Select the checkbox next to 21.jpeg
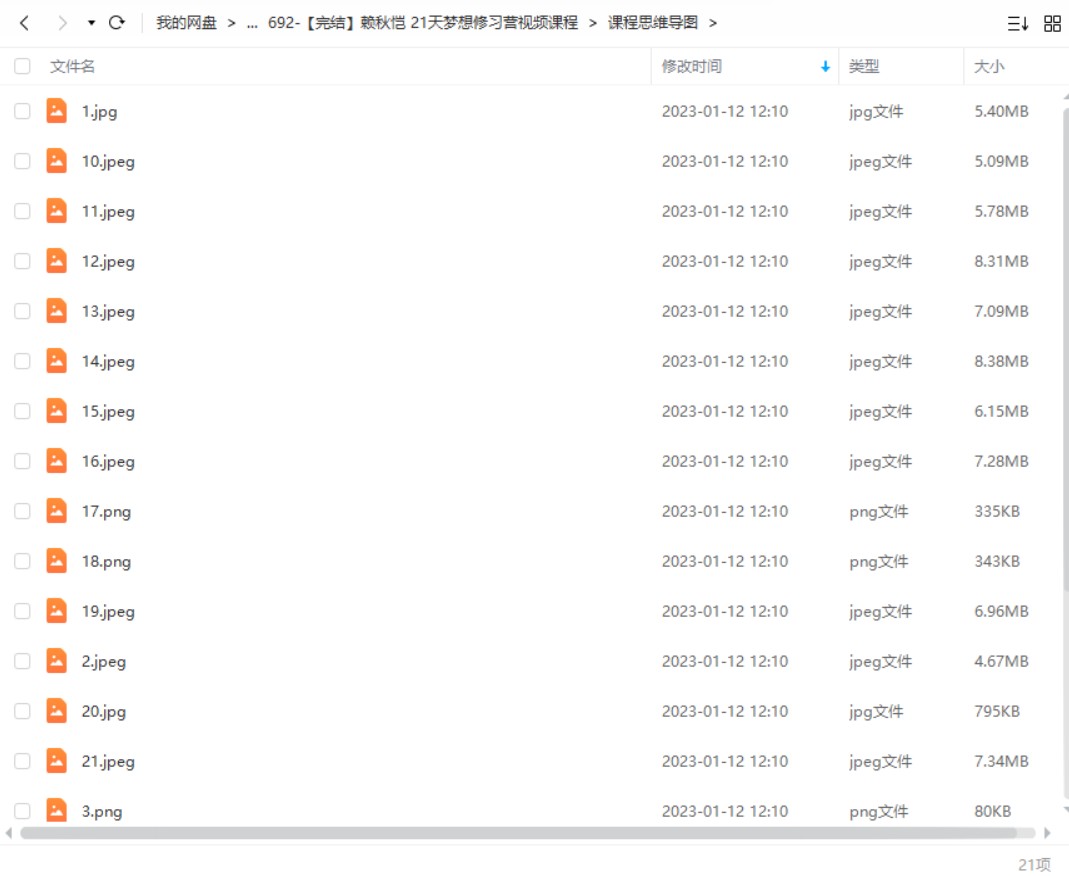This screenshot has width=1069, height=876. pyautogui.click(x=22, y=761)
